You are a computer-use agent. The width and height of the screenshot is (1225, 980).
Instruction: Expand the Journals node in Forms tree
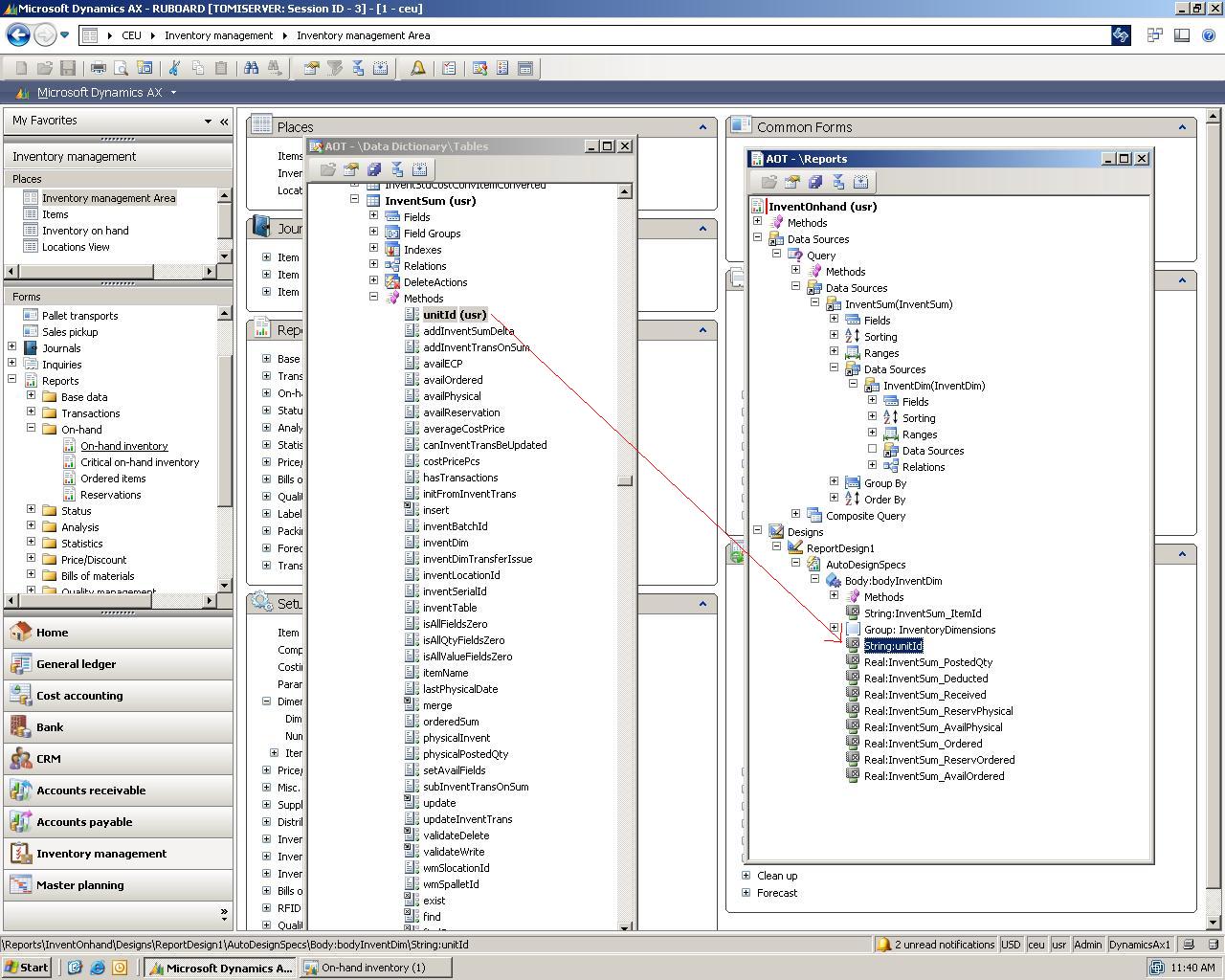pyautogui.click(x=11, y=347)
